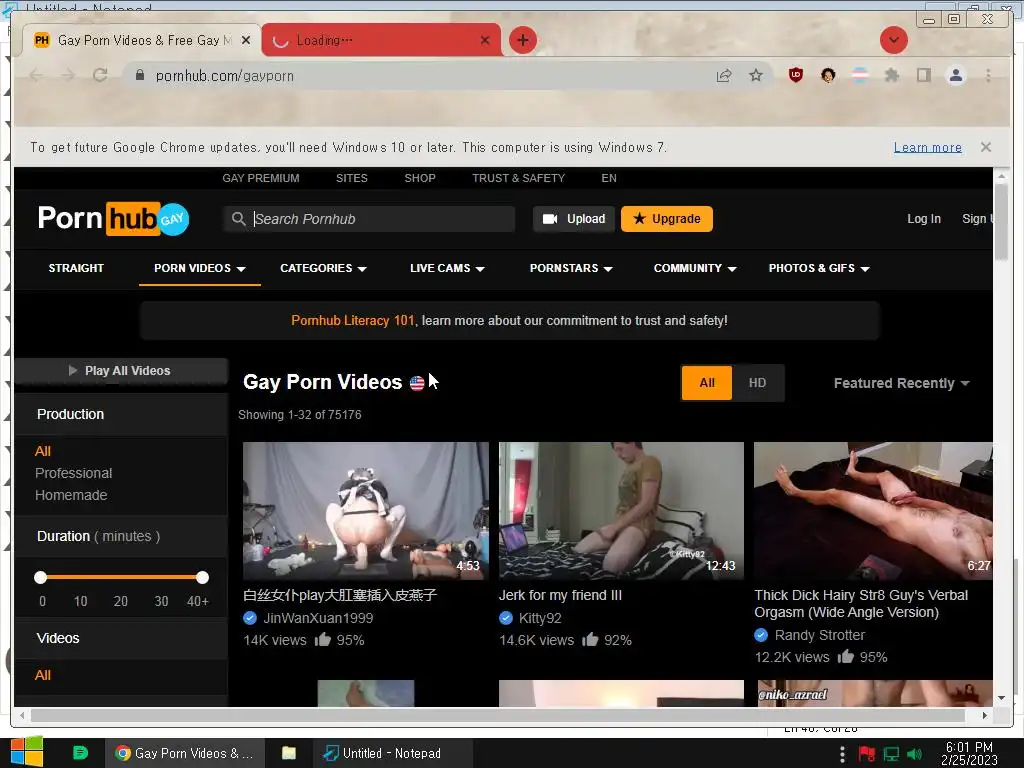Open the Gay Premium top link
Image resolution: width=1024 pixels, height=768 pixels.
[261, 178]
